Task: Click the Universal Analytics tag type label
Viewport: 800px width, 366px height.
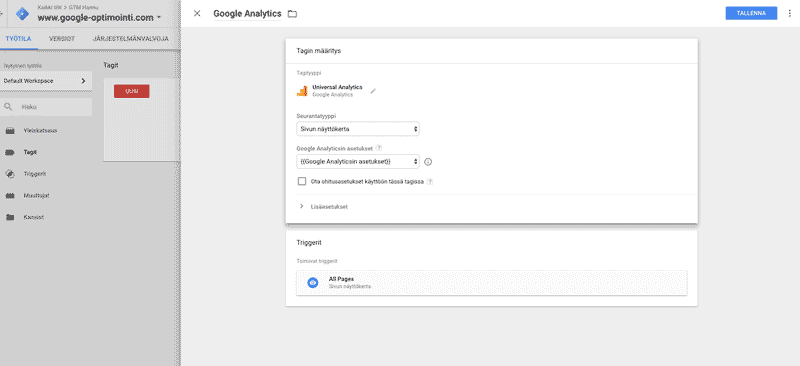Action: point(337,87)
